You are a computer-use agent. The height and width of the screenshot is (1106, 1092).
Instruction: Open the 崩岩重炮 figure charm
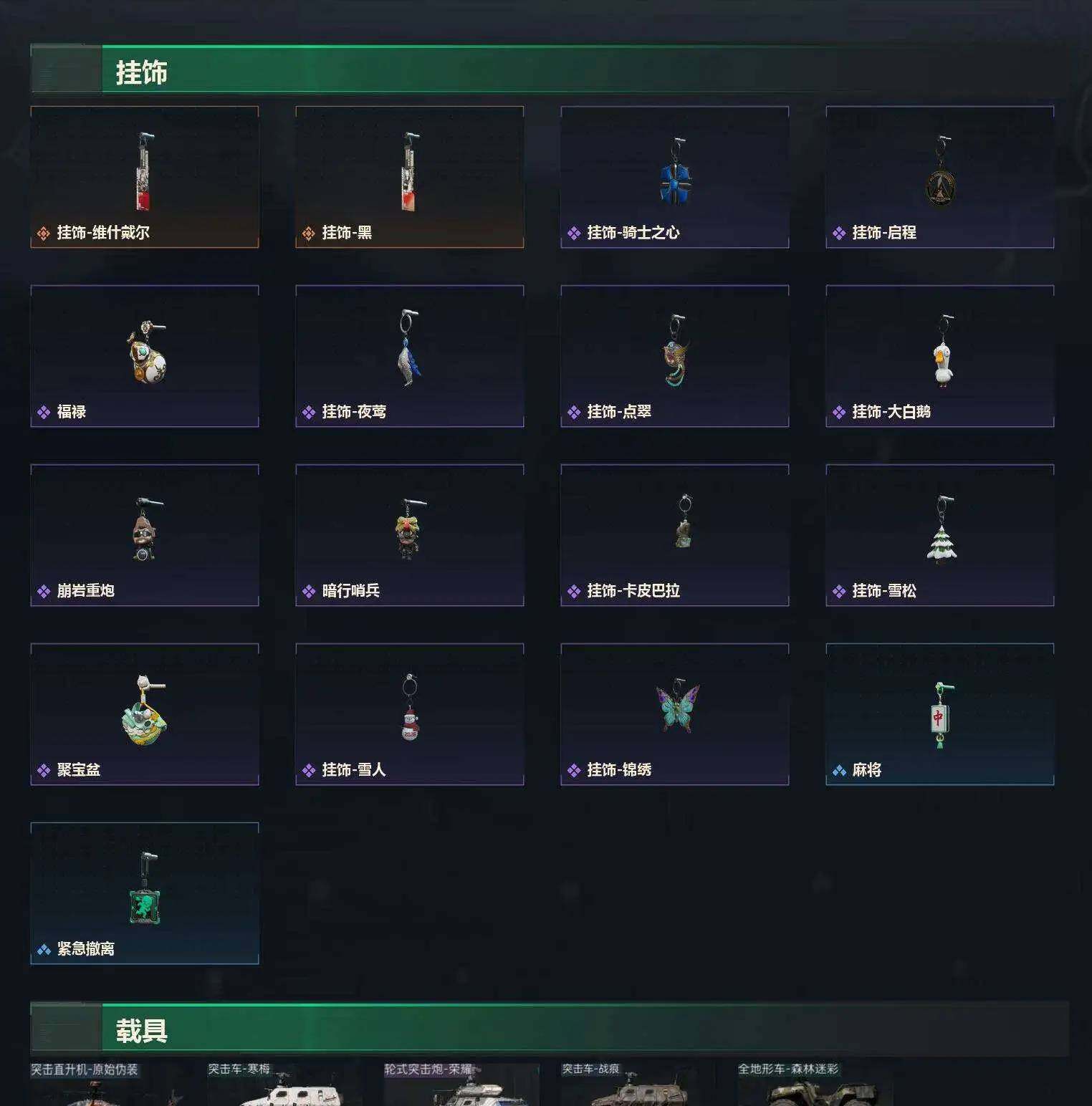[x=145, y=535]
